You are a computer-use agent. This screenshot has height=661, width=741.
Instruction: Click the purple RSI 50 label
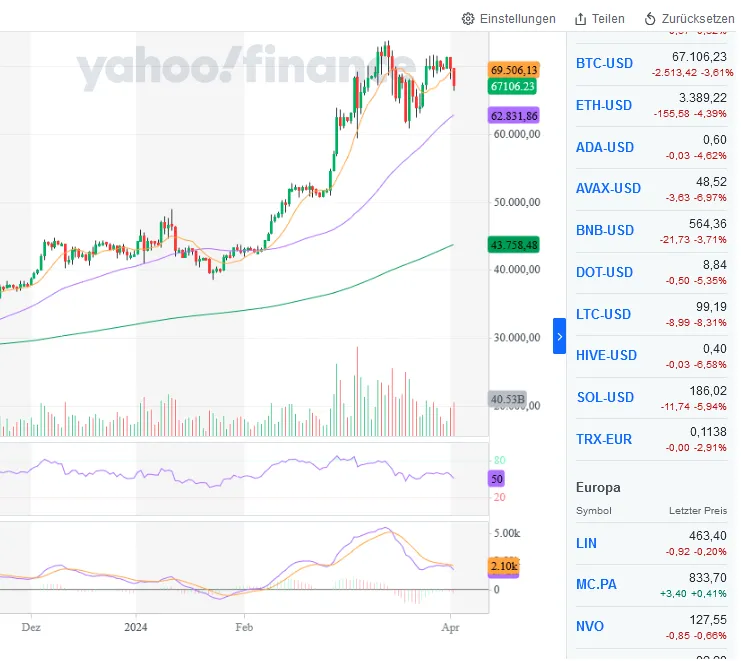click(497, 479)
